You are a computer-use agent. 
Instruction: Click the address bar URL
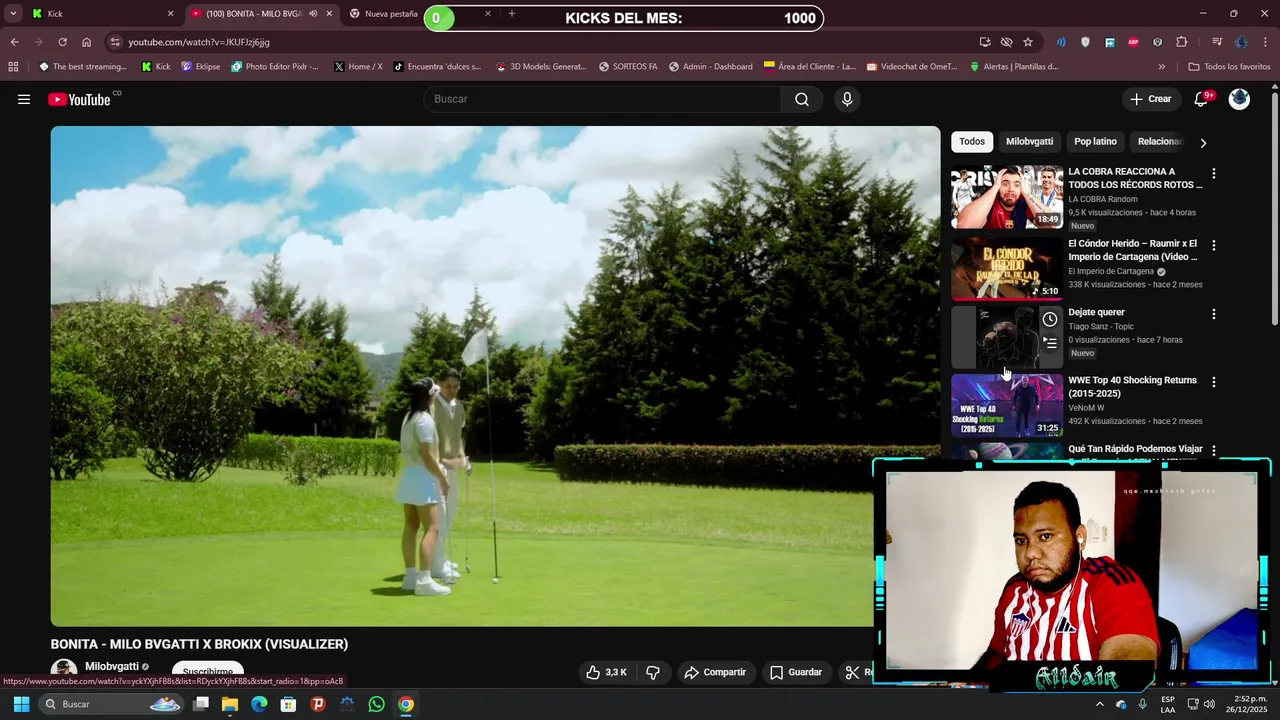[x=199, y=42]
